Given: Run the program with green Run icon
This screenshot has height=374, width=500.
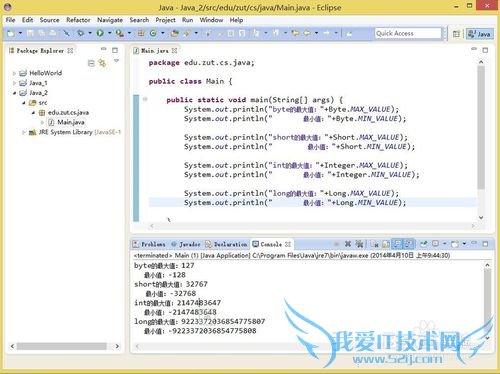Looking at the screenshot, I should coord(100,33).
